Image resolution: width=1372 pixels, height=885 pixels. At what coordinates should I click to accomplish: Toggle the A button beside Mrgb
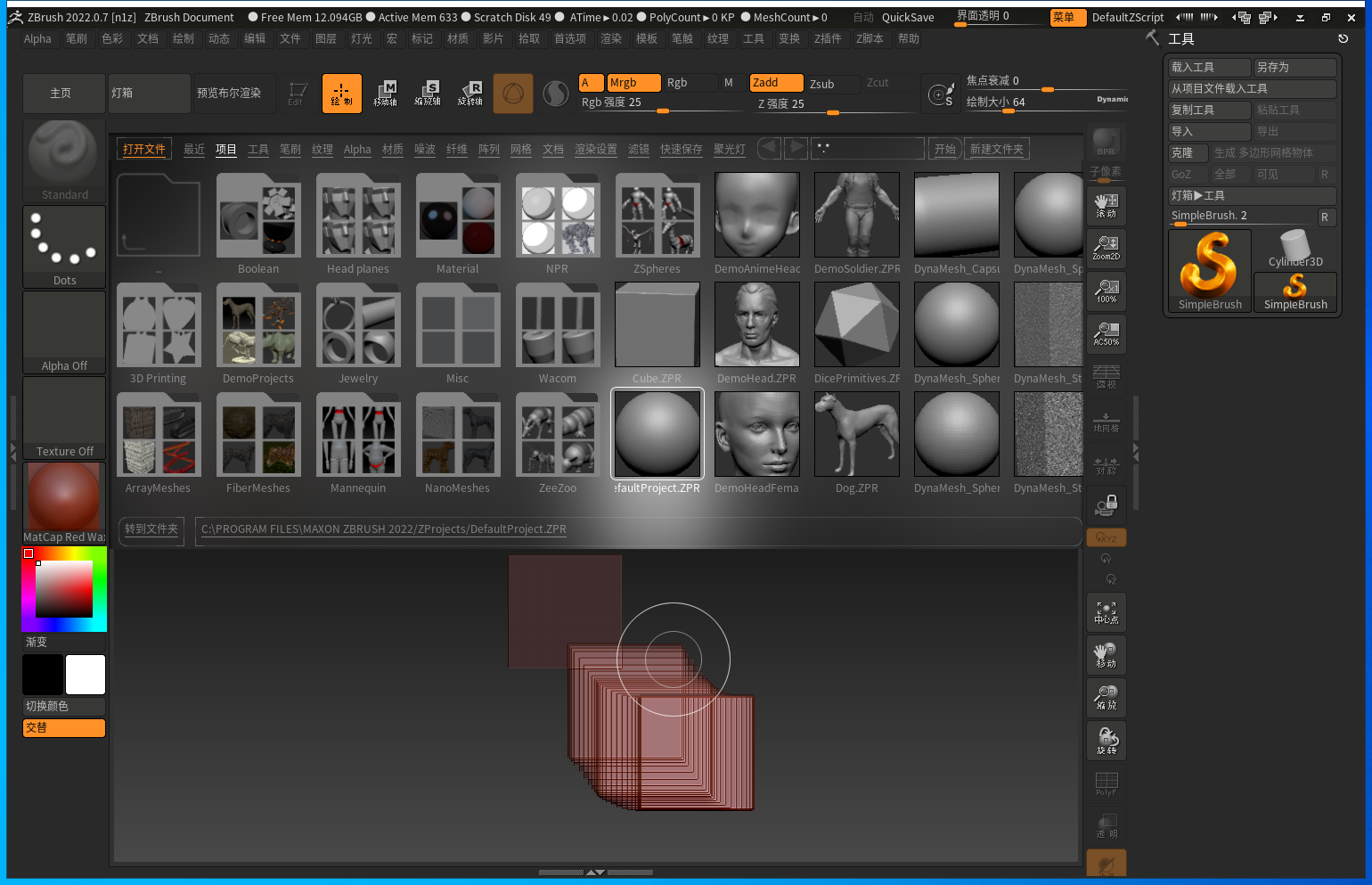(591, 83)
